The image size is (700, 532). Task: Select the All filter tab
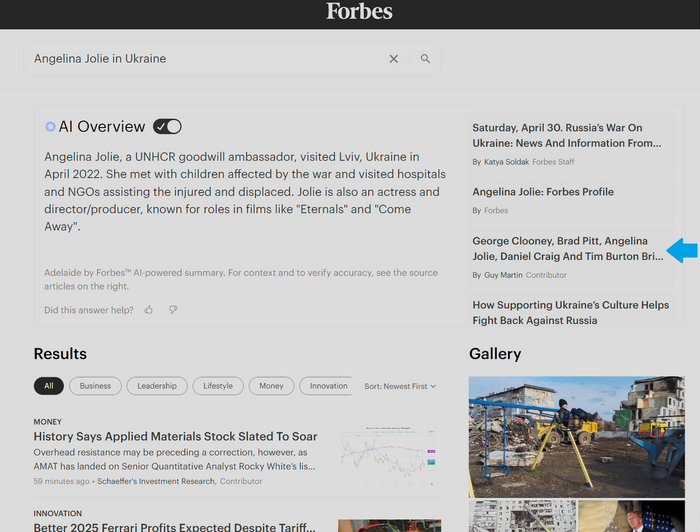49,386
